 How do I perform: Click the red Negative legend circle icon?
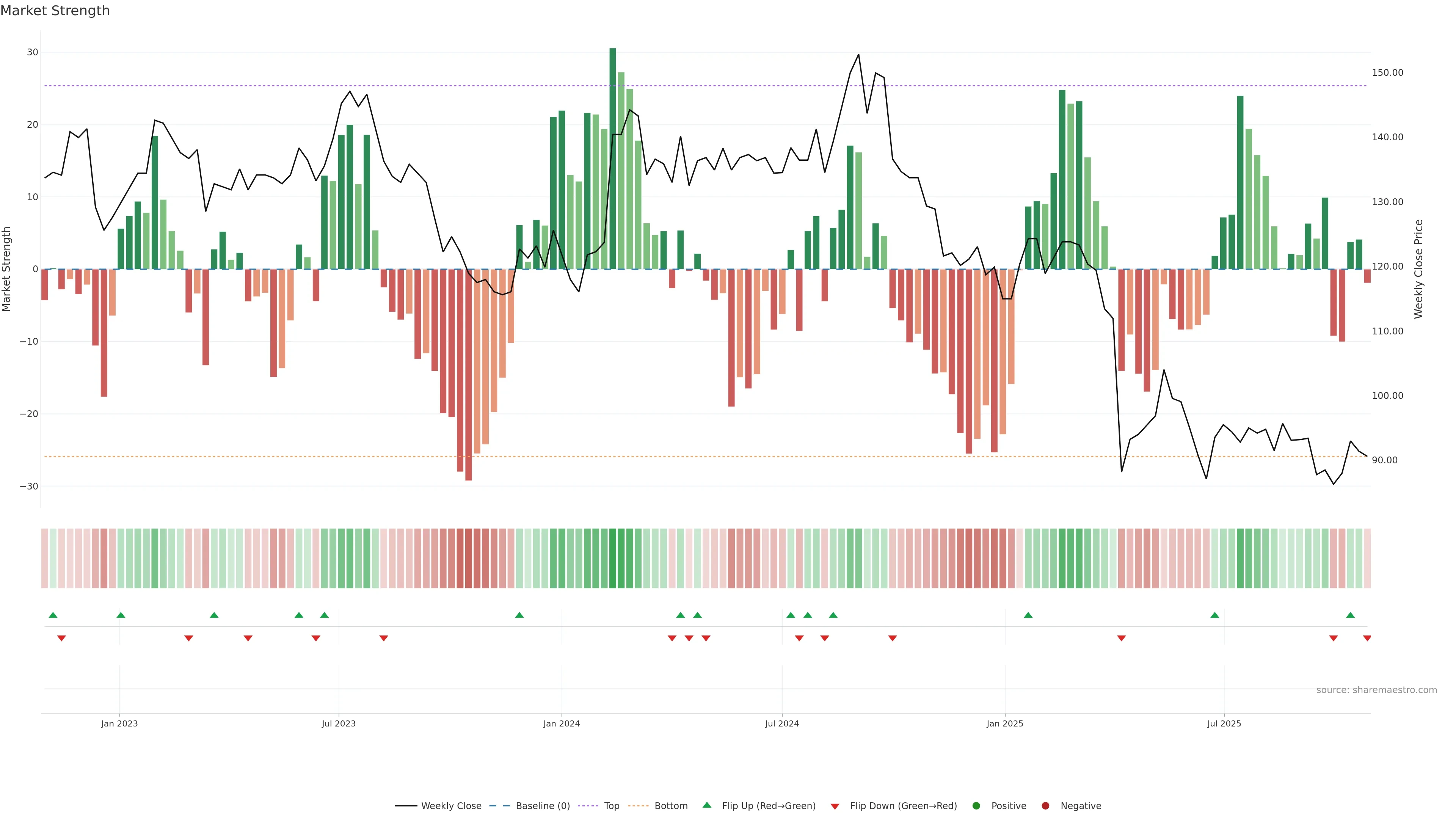[1045, 806]
